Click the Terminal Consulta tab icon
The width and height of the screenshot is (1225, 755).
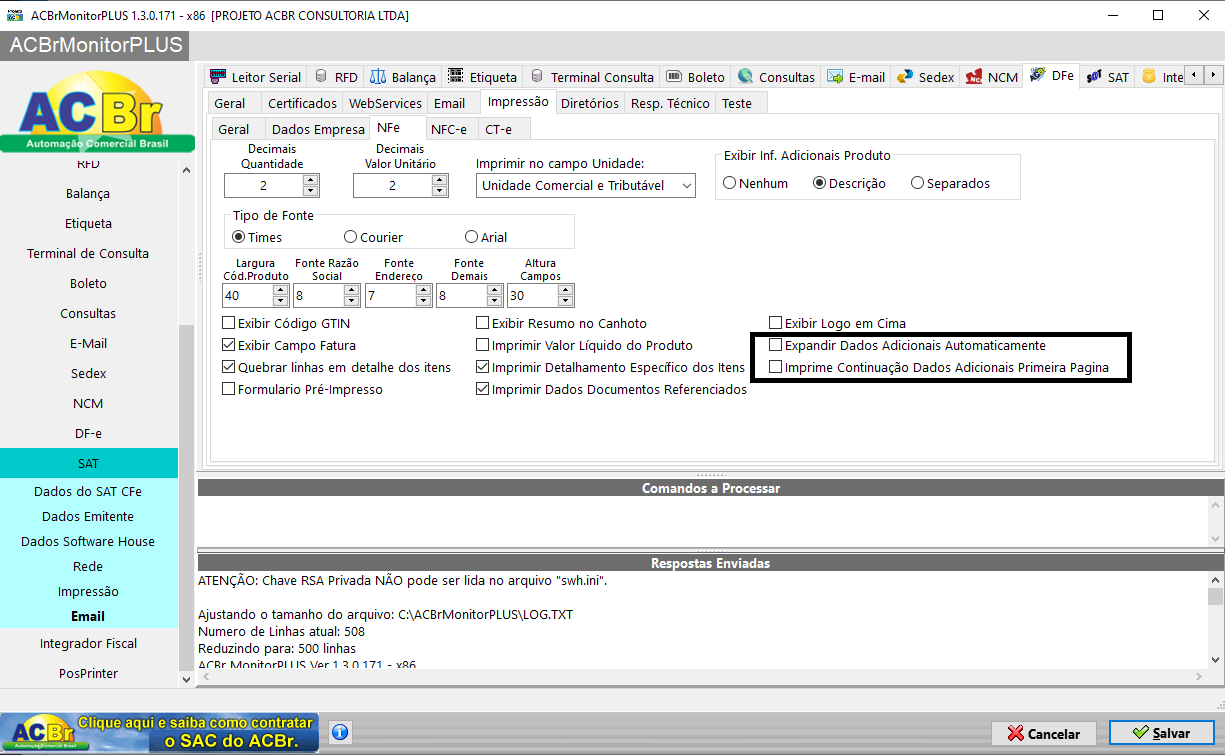coord(537,76)
